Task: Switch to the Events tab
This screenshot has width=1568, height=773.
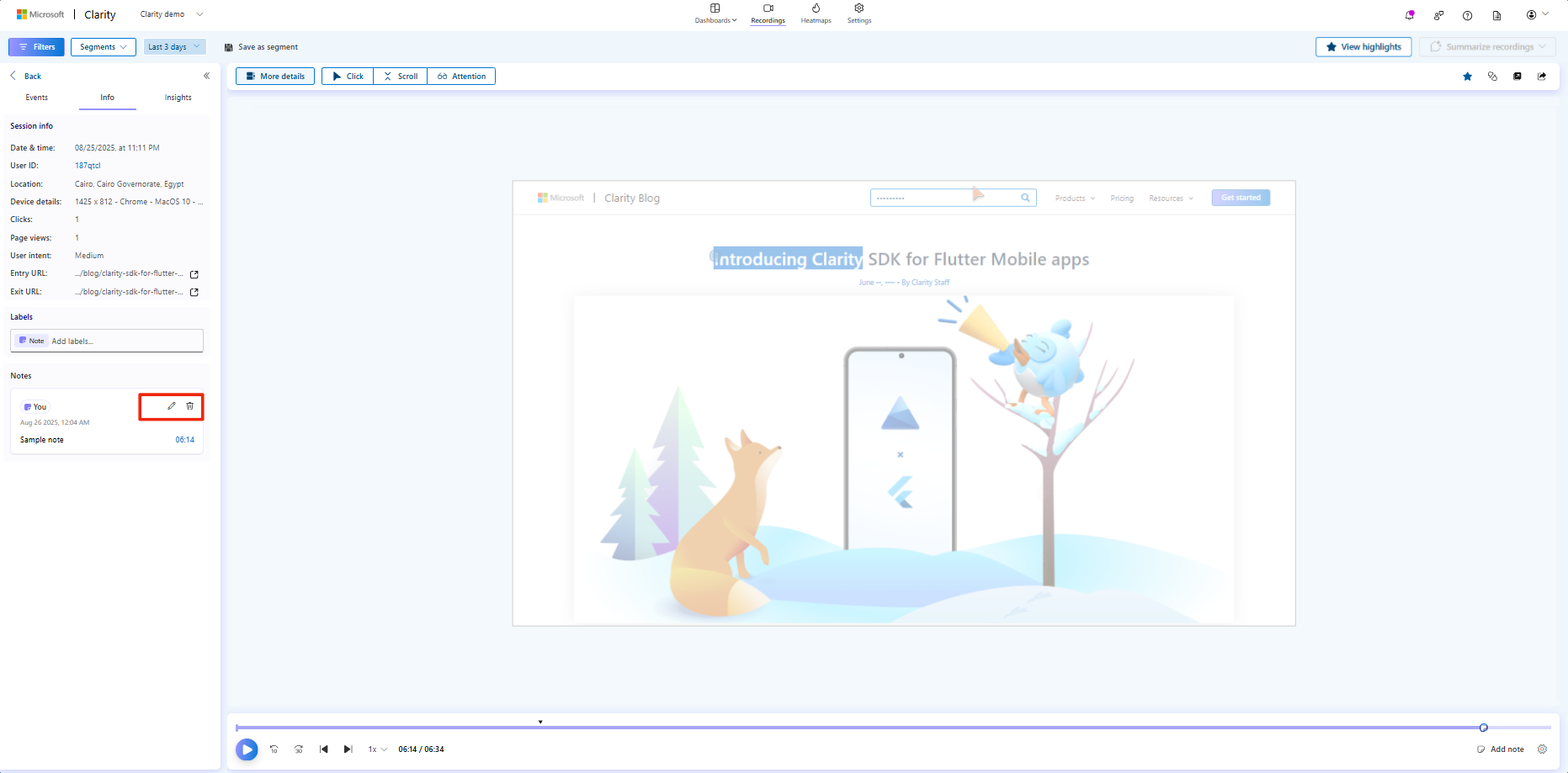Action: (x=37, y=98)
